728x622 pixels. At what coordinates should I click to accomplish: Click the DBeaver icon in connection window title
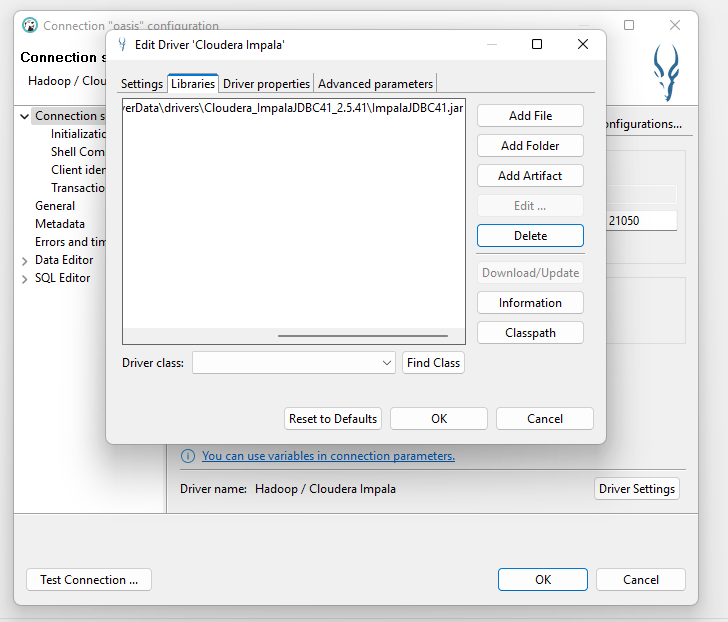coord(30,25)
